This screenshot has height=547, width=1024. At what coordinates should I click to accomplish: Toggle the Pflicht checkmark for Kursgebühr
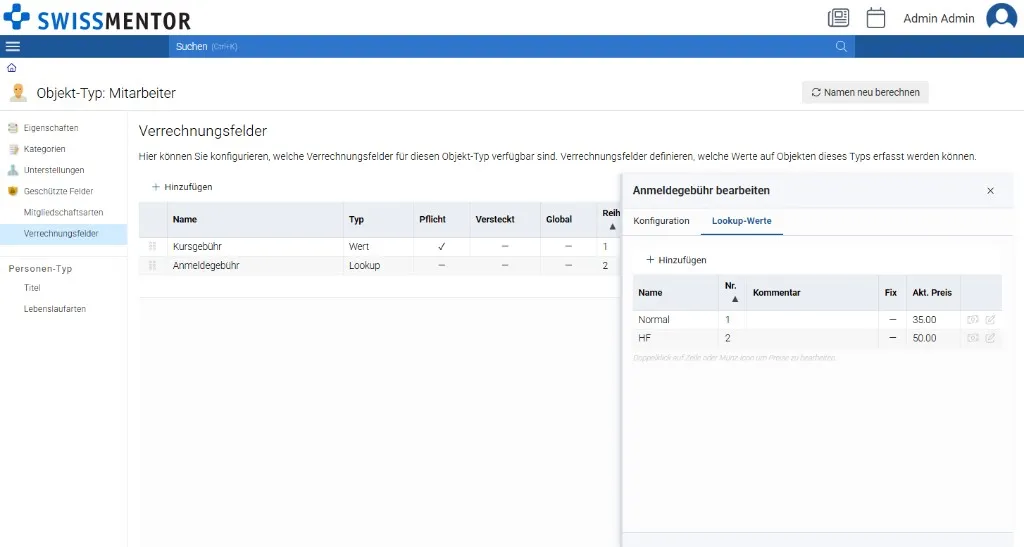point(441,247)
